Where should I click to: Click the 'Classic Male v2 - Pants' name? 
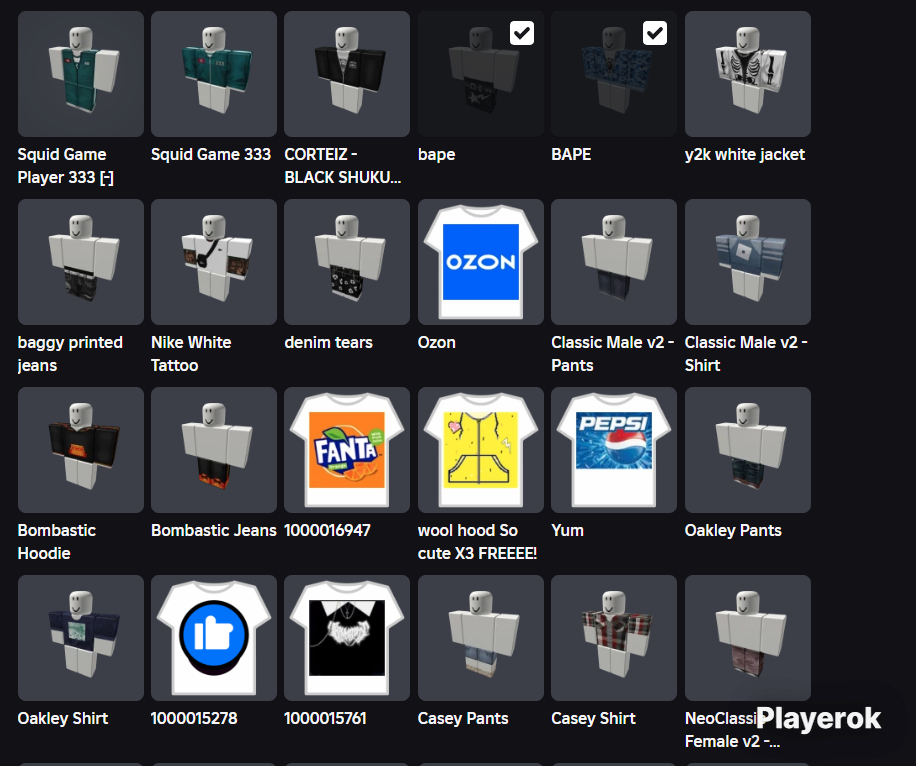[613, 354]
